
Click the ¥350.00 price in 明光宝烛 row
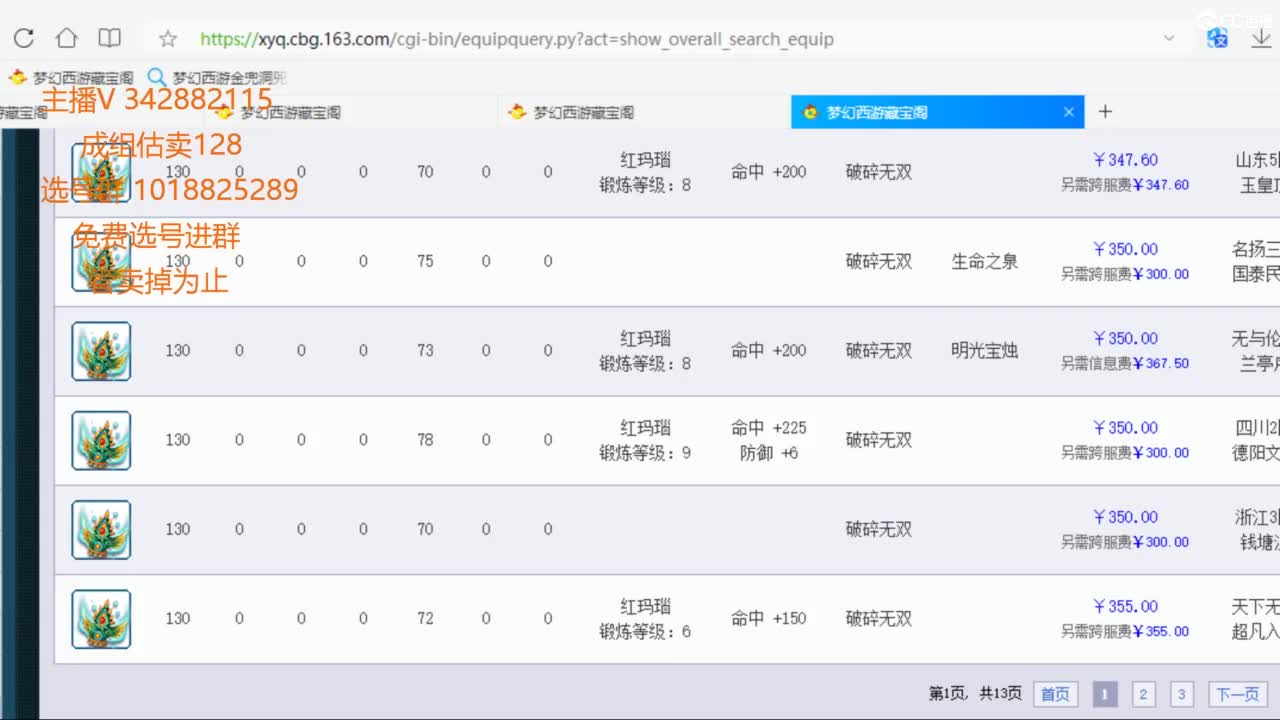click(x=1125, y=338)
